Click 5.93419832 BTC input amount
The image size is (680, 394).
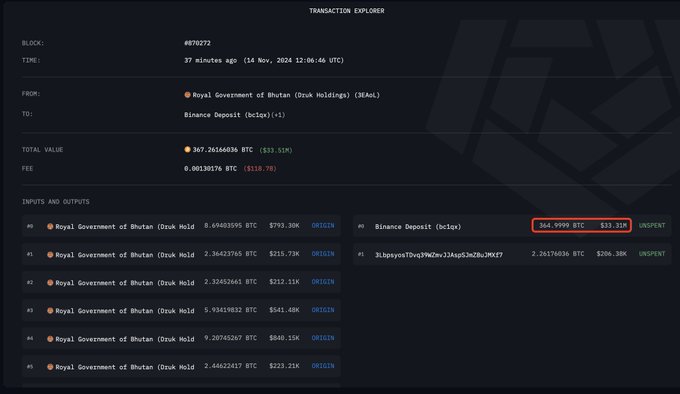coord(231,310)
